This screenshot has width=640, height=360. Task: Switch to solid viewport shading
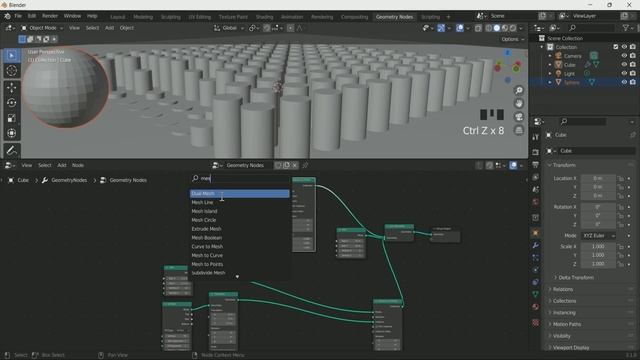pyautogui.click(x=497, y=28)
